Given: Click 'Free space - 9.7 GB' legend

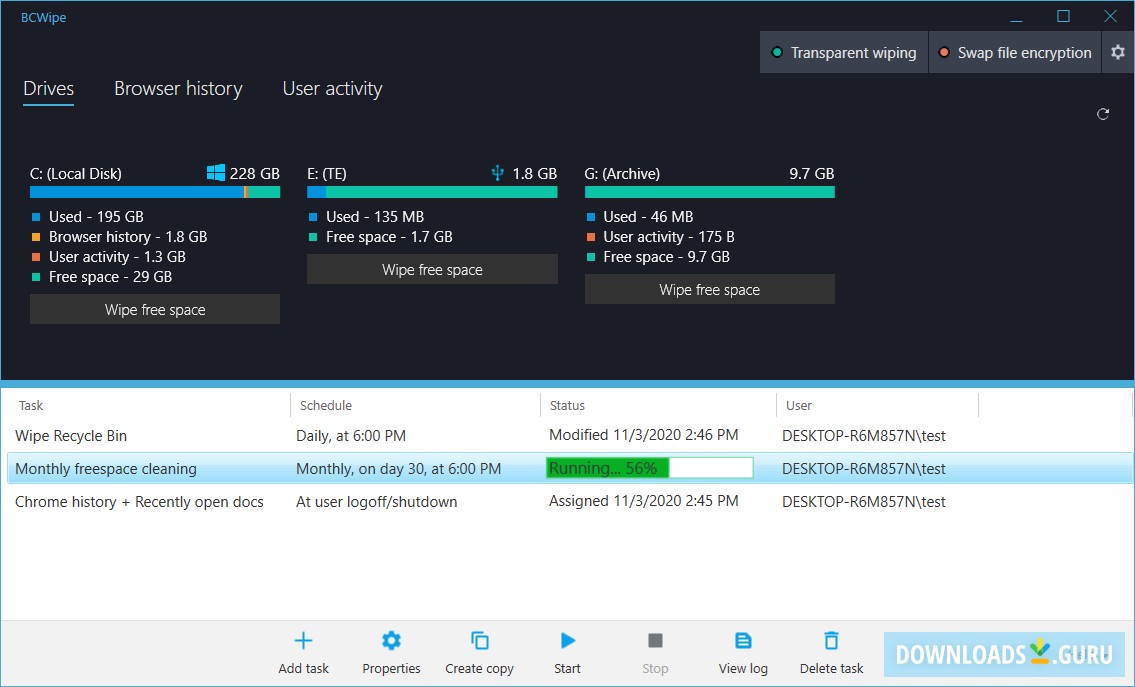Looking at the screenshot, I should pyautogui.click(x=666, y=256).
